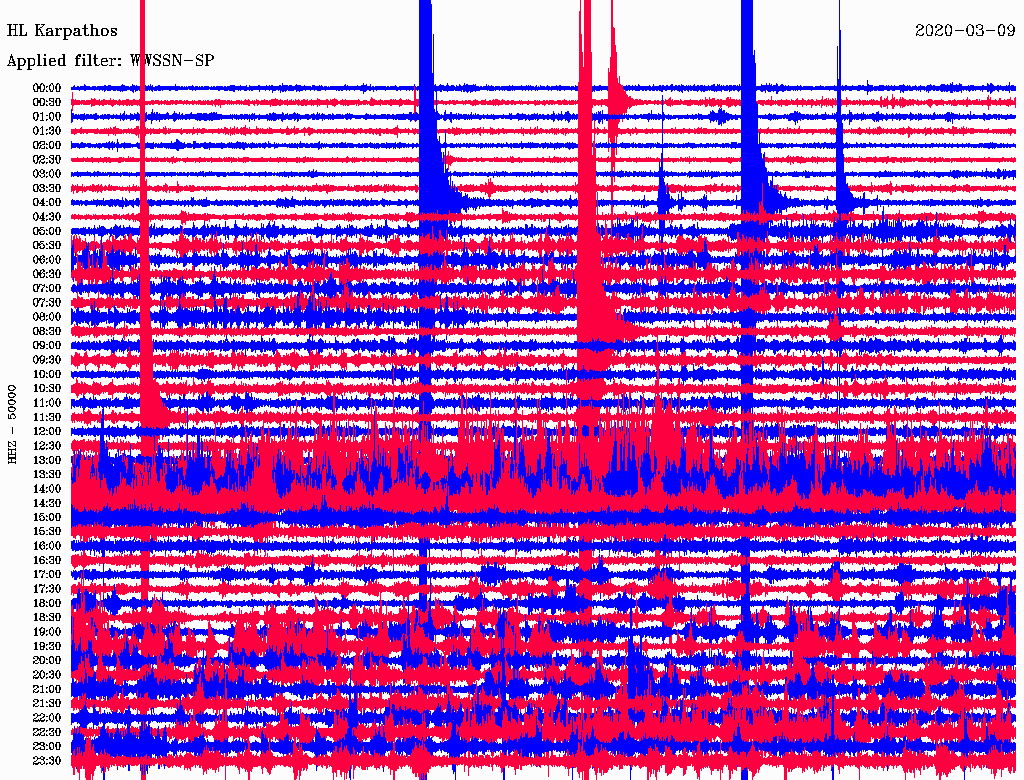This screenshot has width=1024, height=780.
Task: Click the 02:00 time label
Action: (x=47, y=145)
